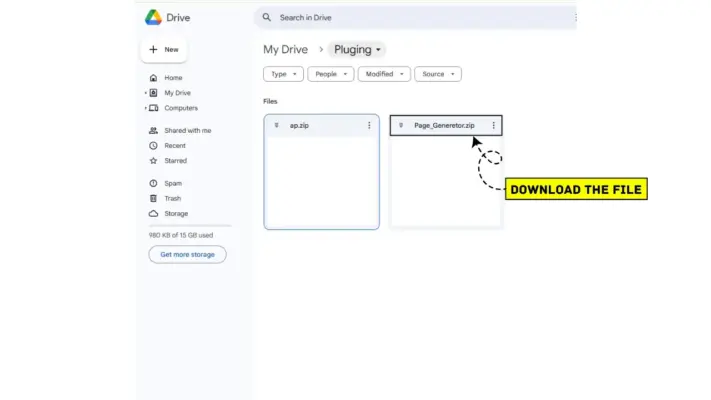Click the Files section heading

(270, 101)
